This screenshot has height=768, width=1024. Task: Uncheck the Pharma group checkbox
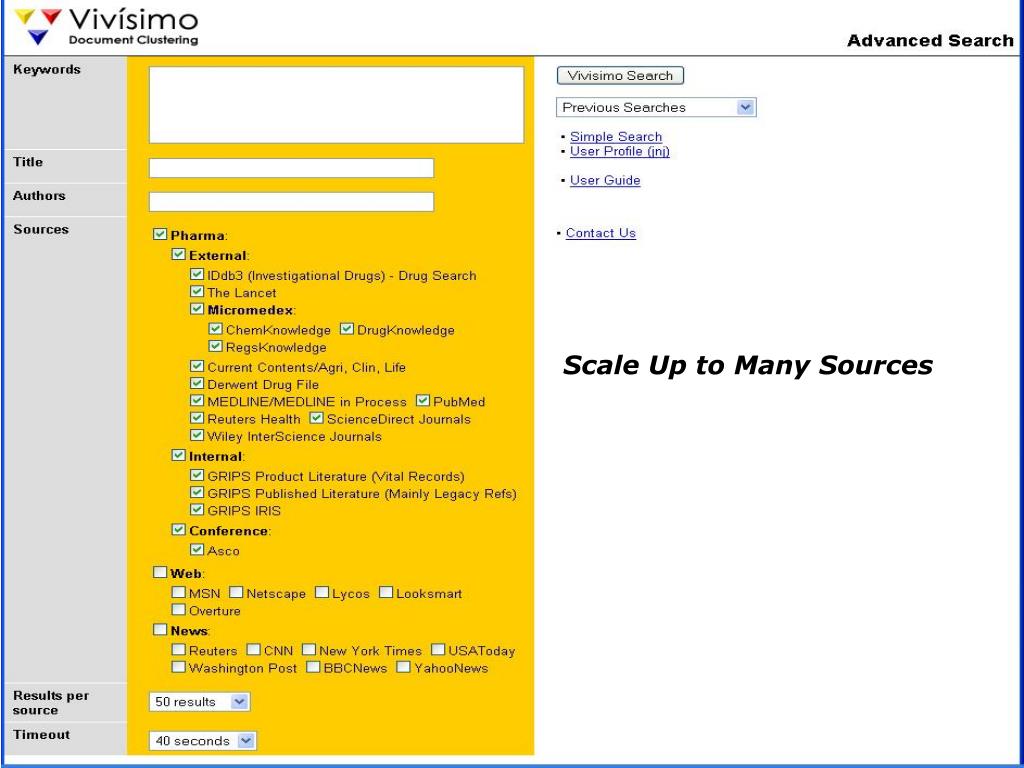160,234
